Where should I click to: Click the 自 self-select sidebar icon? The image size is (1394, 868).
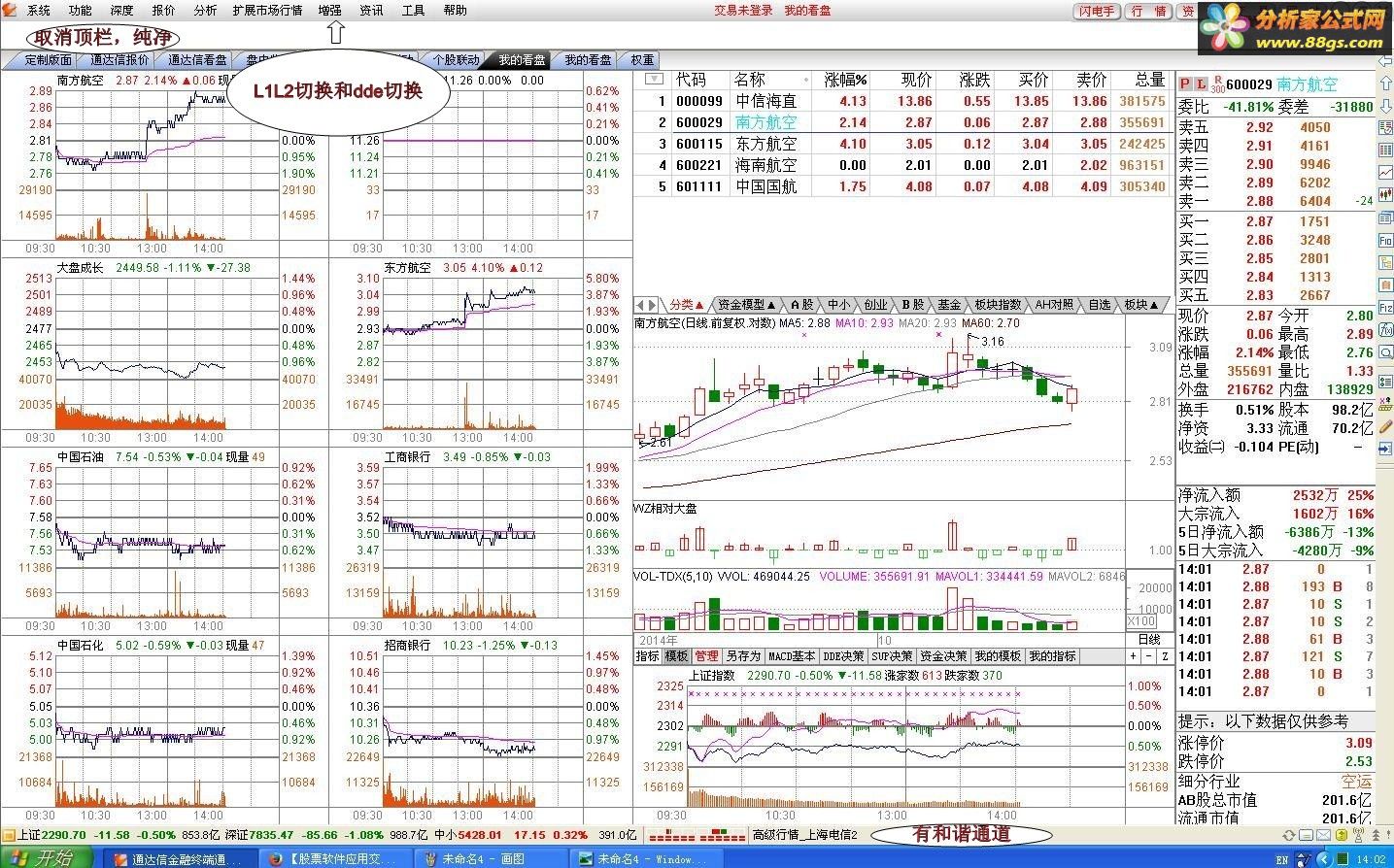coord(1385,284)
